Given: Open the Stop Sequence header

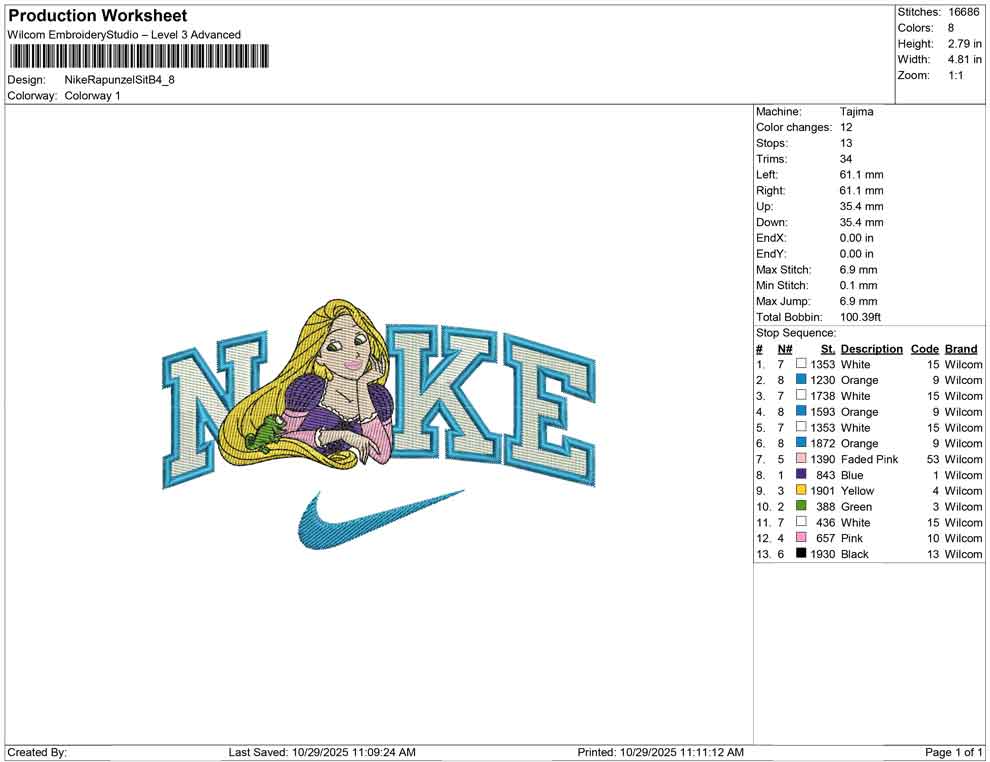Looking at the screenshot, I should (x=795, y=332).
